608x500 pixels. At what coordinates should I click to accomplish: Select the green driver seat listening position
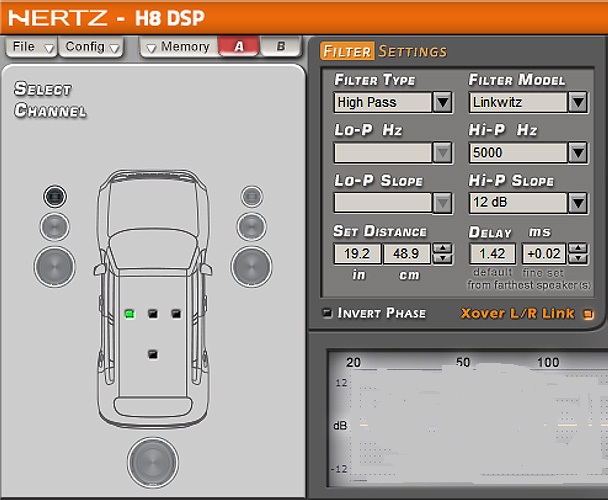129,314
